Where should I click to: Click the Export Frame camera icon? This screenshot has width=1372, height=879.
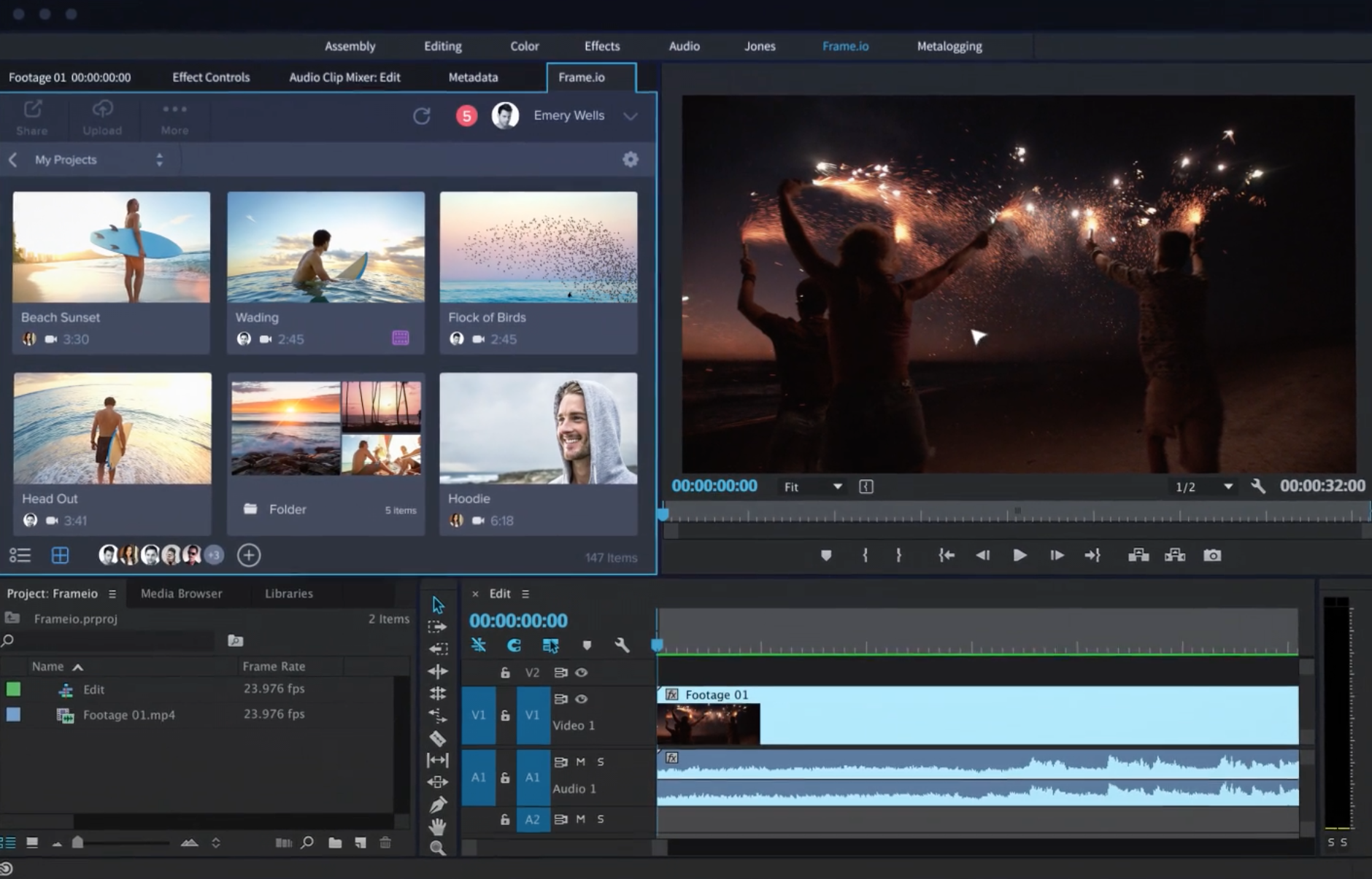point(1211,556)
